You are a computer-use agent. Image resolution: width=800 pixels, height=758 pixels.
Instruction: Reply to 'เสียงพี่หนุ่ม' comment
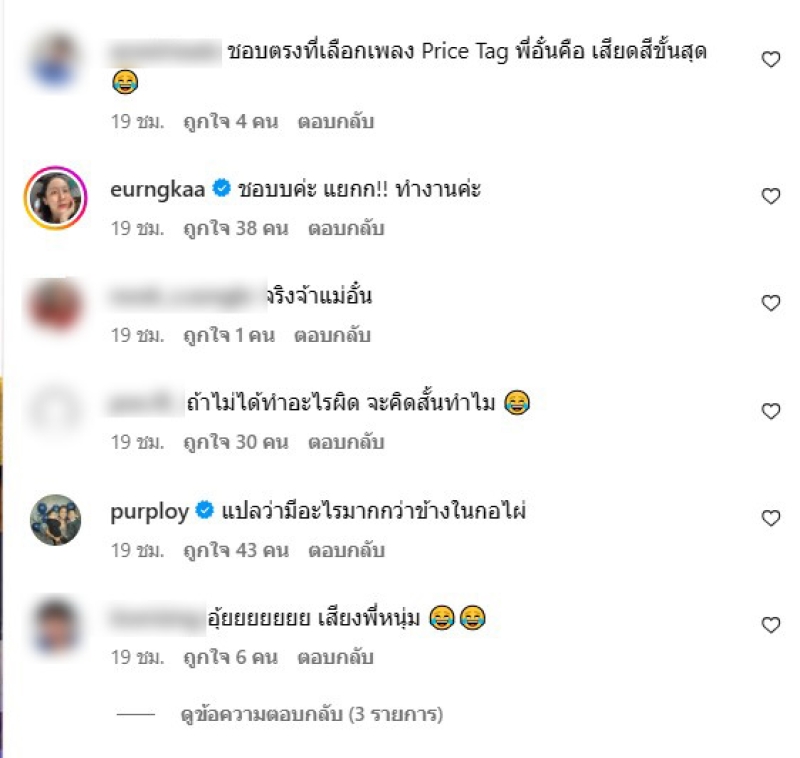336,658
